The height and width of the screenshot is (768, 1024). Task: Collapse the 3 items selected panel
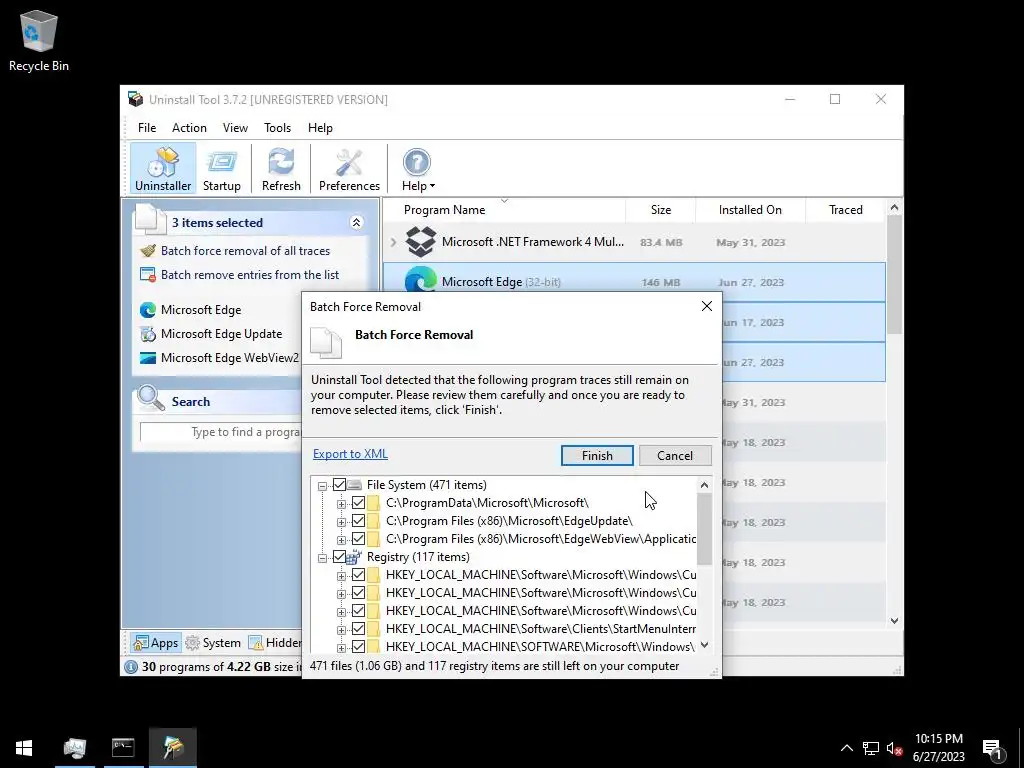point(356,223)
